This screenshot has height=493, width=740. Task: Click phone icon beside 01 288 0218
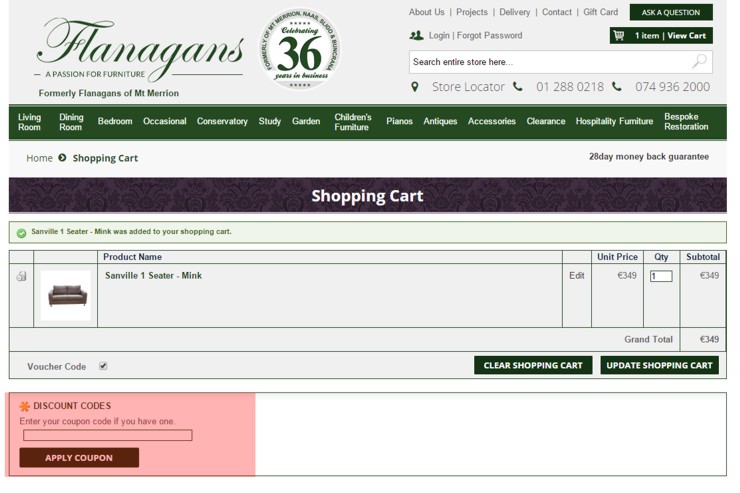point(518,86)
